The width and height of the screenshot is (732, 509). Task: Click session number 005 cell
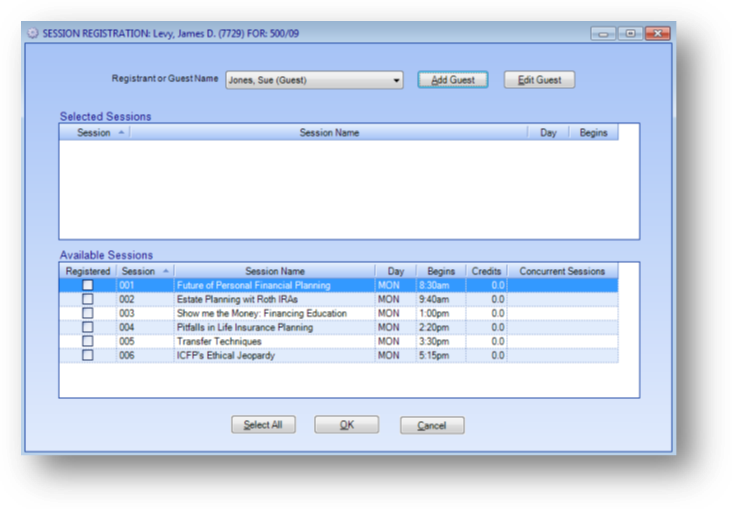point(145,341)
